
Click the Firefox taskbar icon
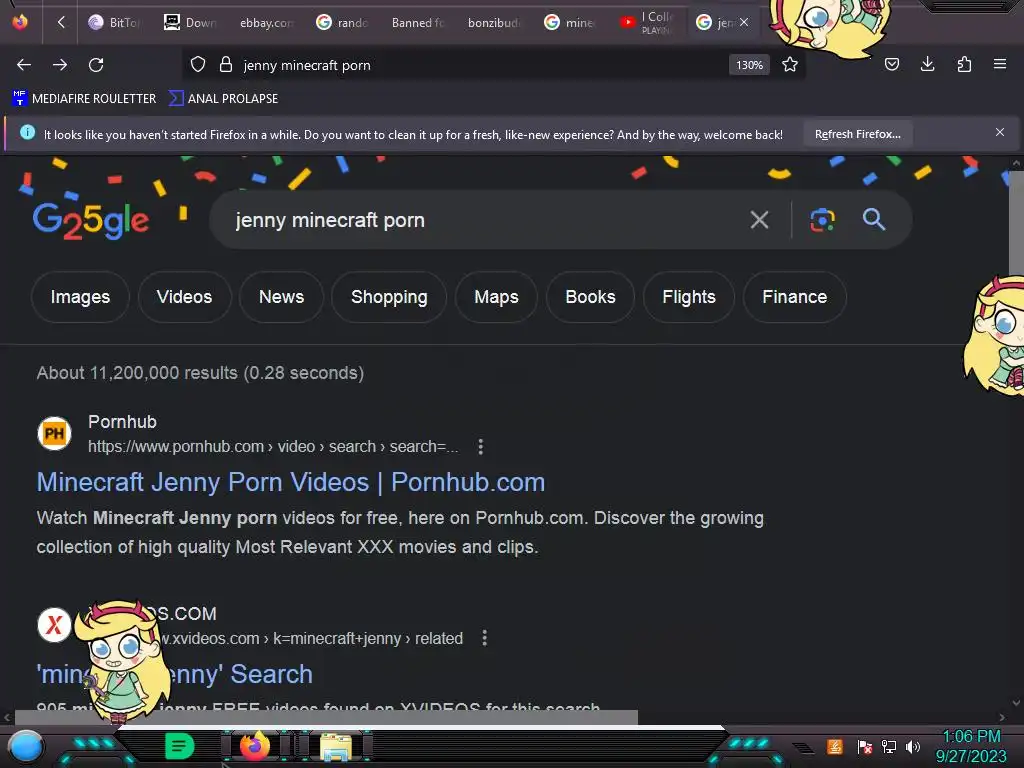tap(255, 746)
